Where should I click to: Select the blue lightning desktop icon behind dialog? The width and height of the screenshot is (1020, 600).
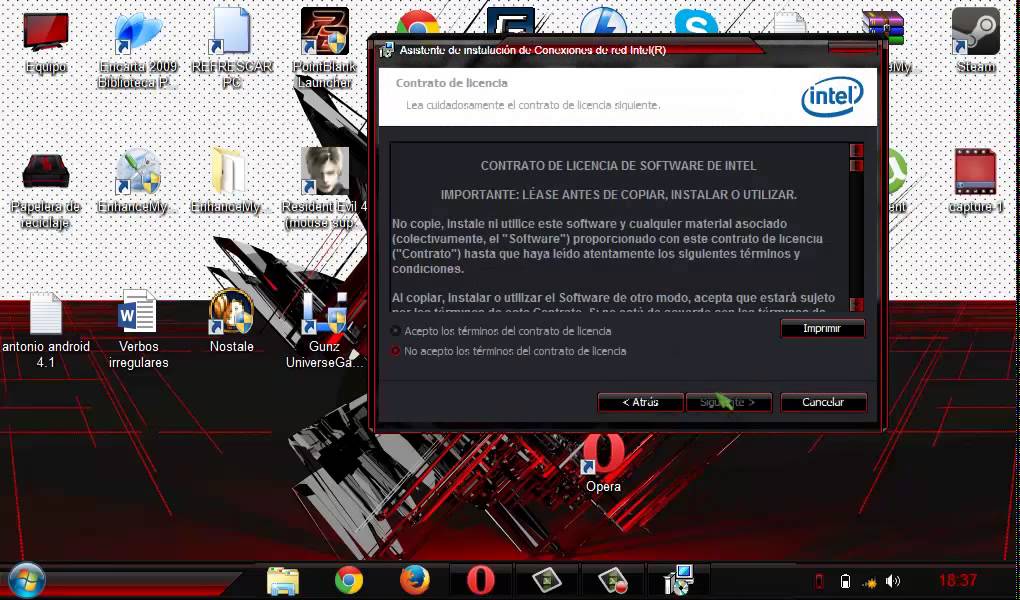(x=603, y=22)
